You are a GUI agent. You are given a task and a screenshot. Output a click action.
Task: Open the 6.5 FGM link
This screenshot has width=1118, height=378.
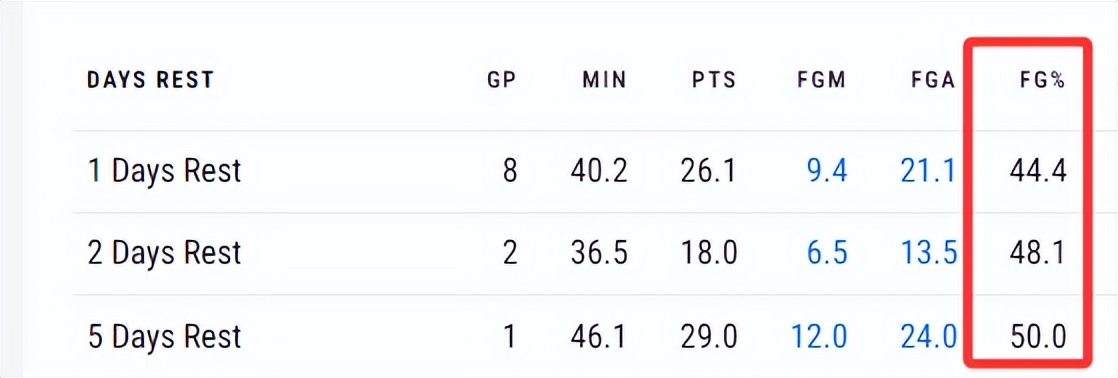[827, 255]
